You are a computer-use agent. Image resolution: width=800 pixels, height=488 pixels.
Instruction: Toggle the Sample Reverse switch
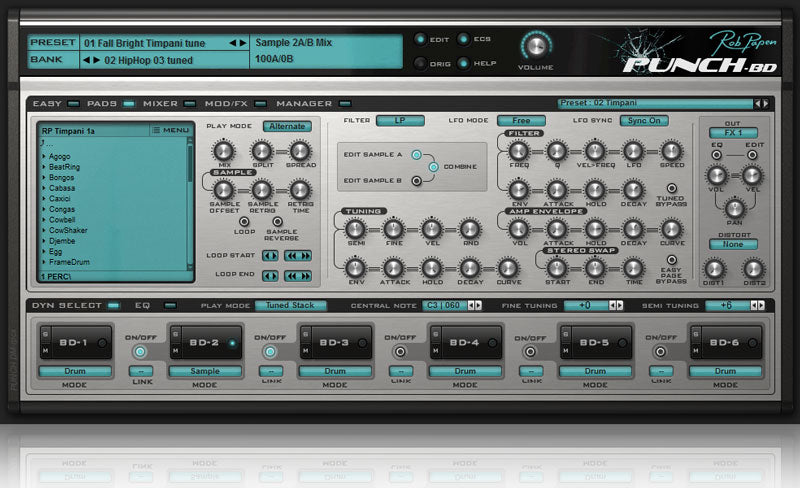point(278,222)
